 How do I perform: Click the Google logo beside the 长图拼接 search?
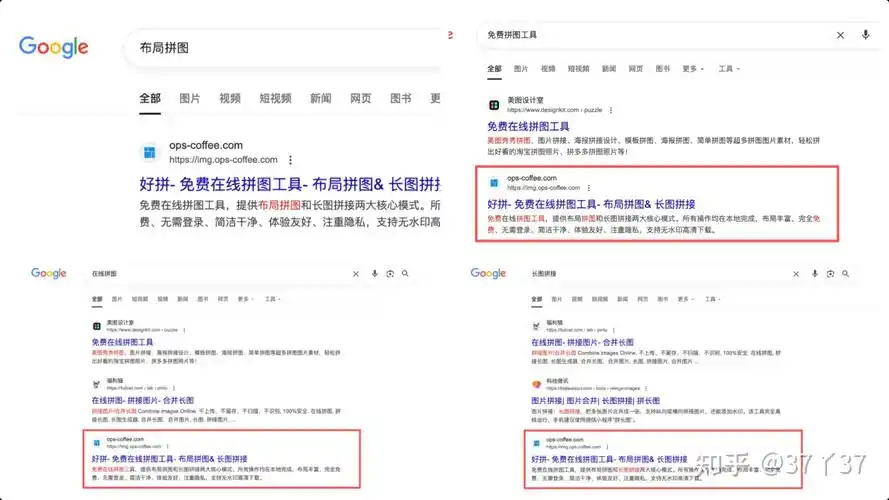tap(488, 273)
